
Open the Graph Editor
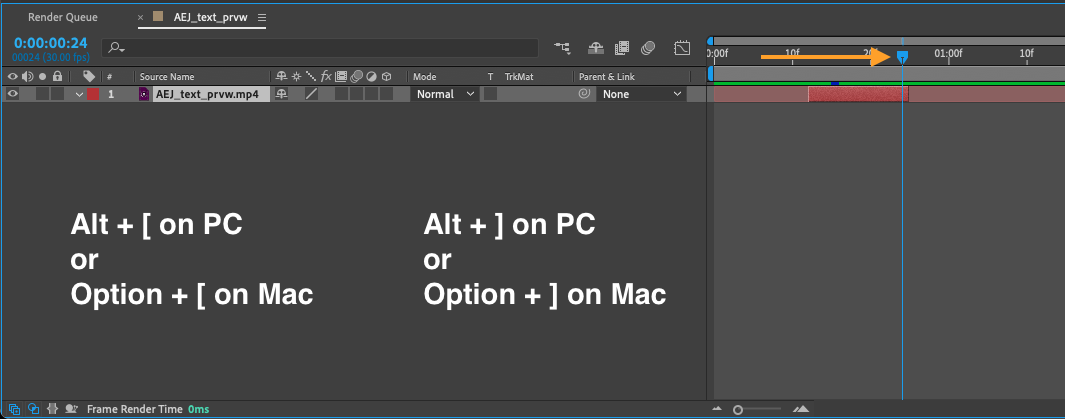coord(682,48)
